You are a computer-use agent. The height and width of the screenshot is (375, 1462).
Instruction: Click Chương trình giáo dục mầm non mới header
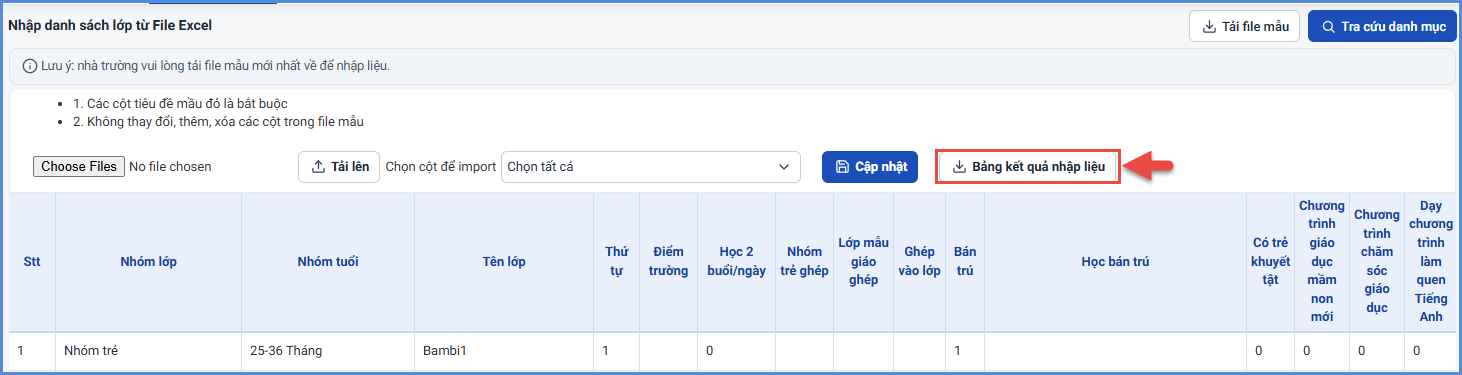point(1322,262)
